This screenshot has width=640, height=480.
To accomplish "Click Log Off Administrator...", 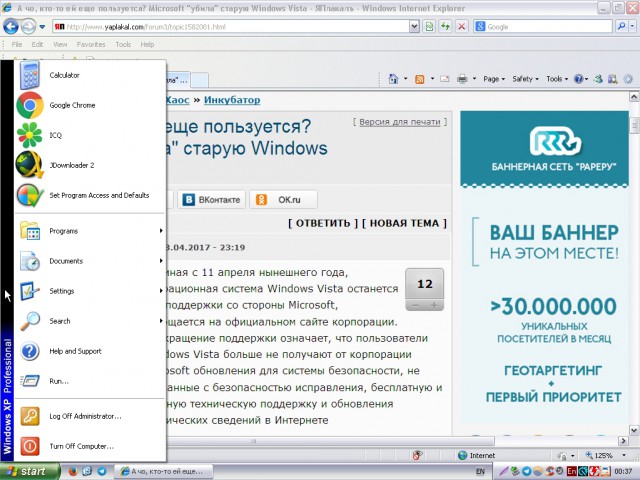I will pos(90,416).
